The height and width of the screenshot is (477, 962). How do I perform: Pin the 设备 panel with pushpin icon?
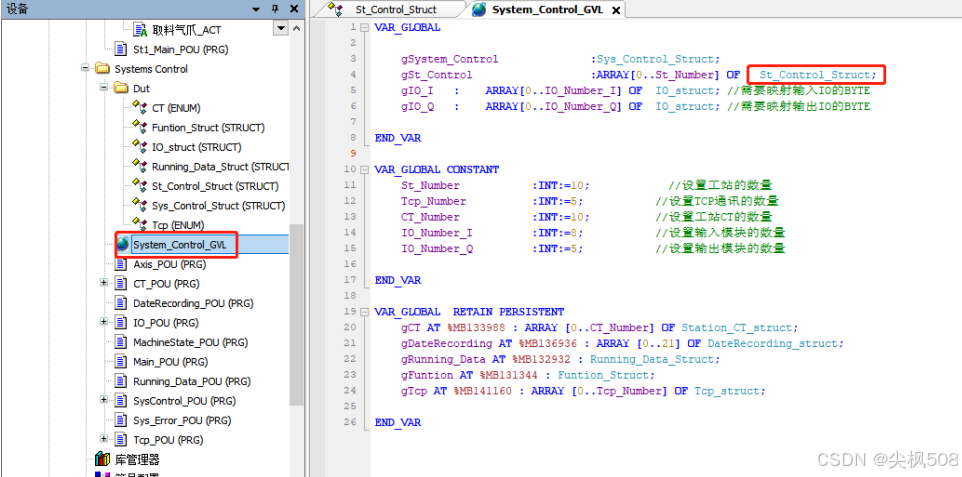(275, 9)
